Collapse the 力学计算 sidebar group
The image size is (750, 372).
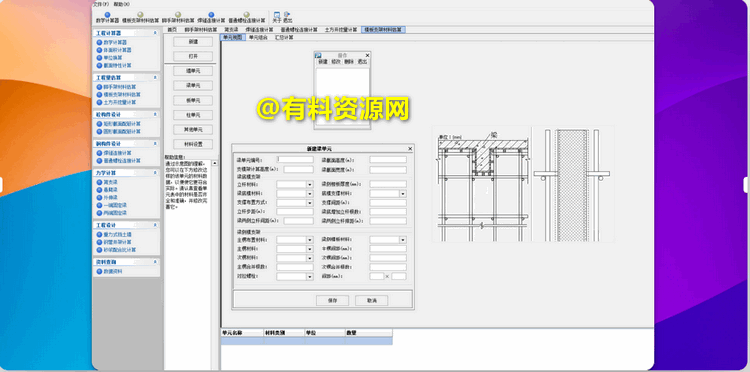coord(155,173)
